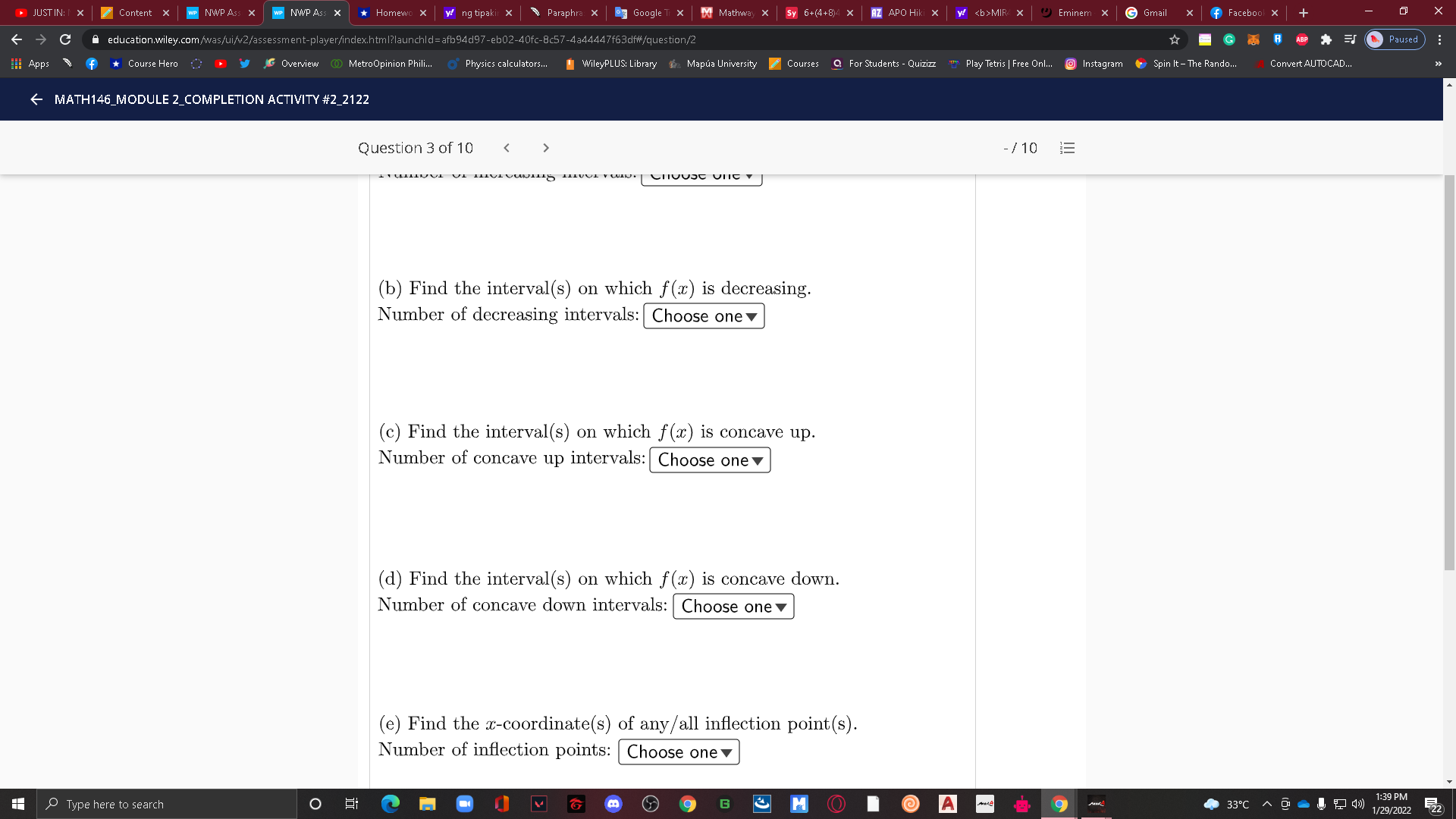
Task: Expand the decreasing intervals dropdown
Action: point(704,316)
